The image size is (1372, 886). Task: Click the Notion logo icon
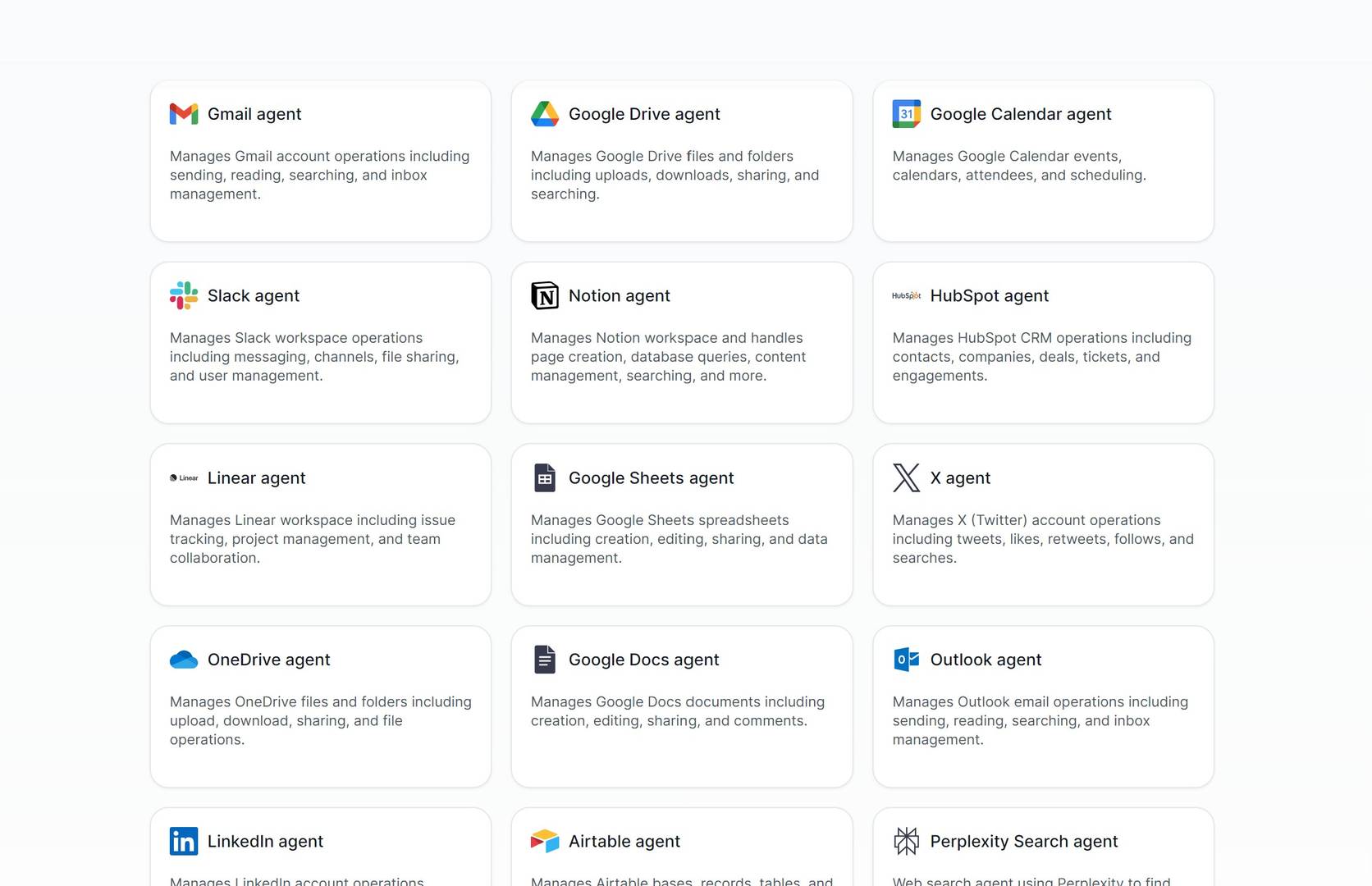point(545,296)
